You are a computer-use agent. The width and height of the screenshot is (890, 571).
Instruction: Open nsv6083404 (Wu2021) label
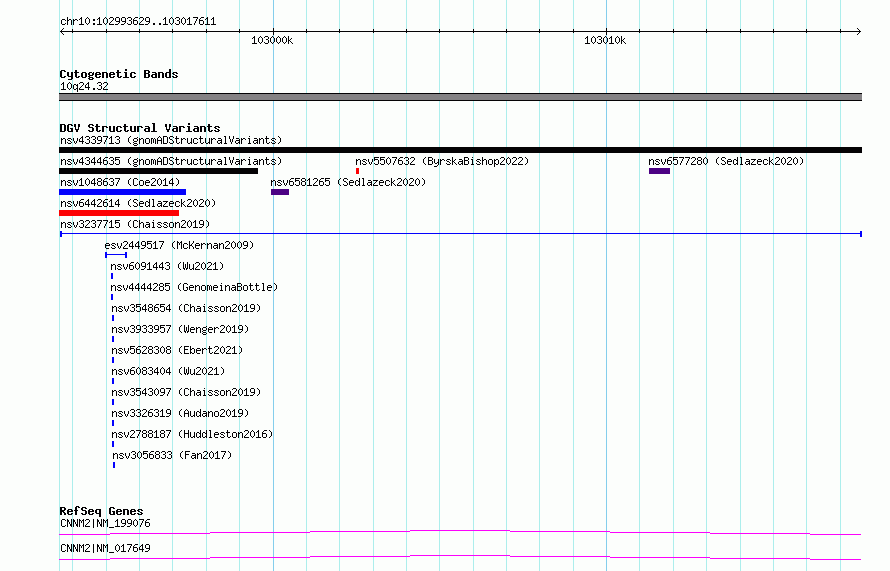point(168,371)
